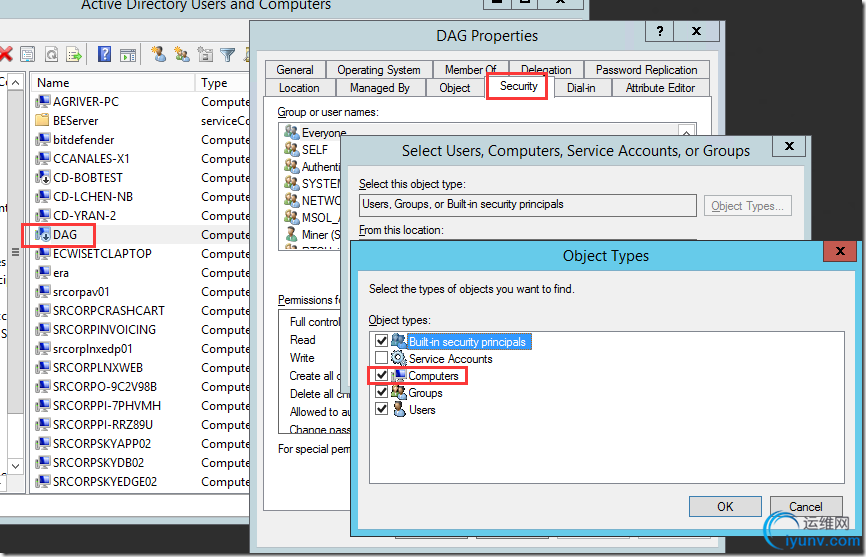
Task: Select the SRCORPSKYAPP02 row
Action: coord(141,444)
